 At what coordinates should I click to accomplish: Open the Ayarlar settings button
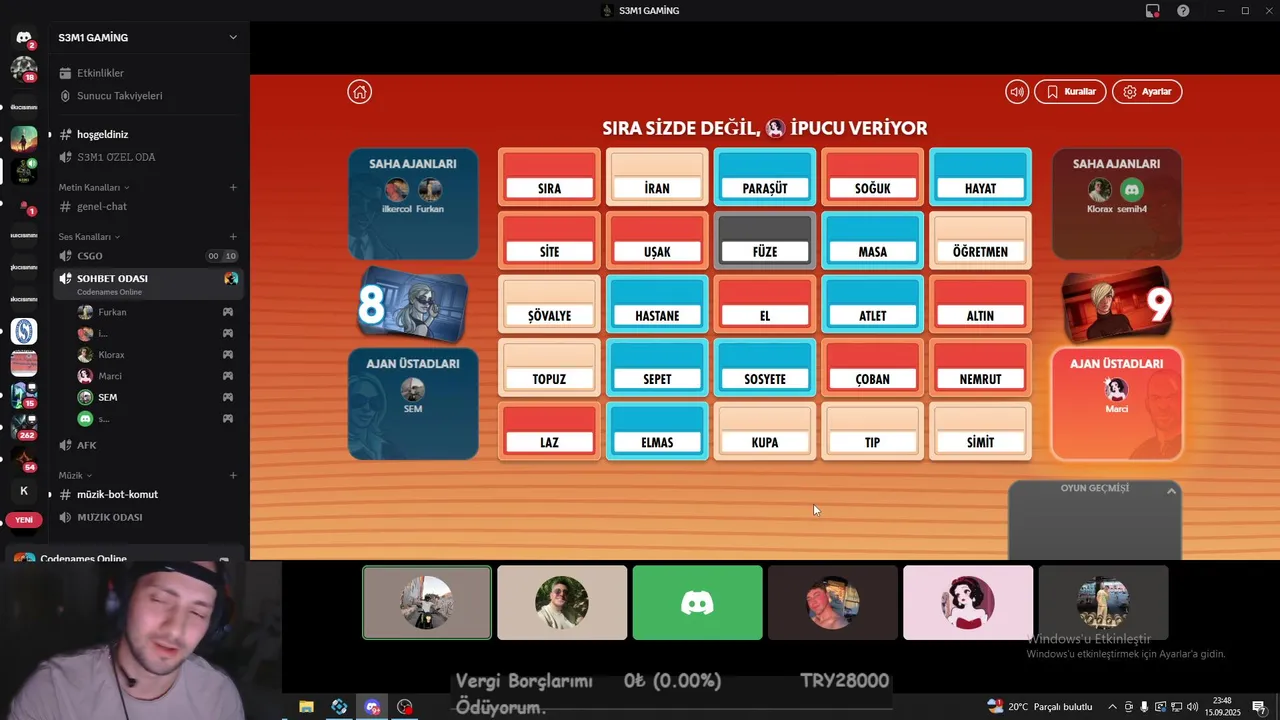coord(1147,92)
